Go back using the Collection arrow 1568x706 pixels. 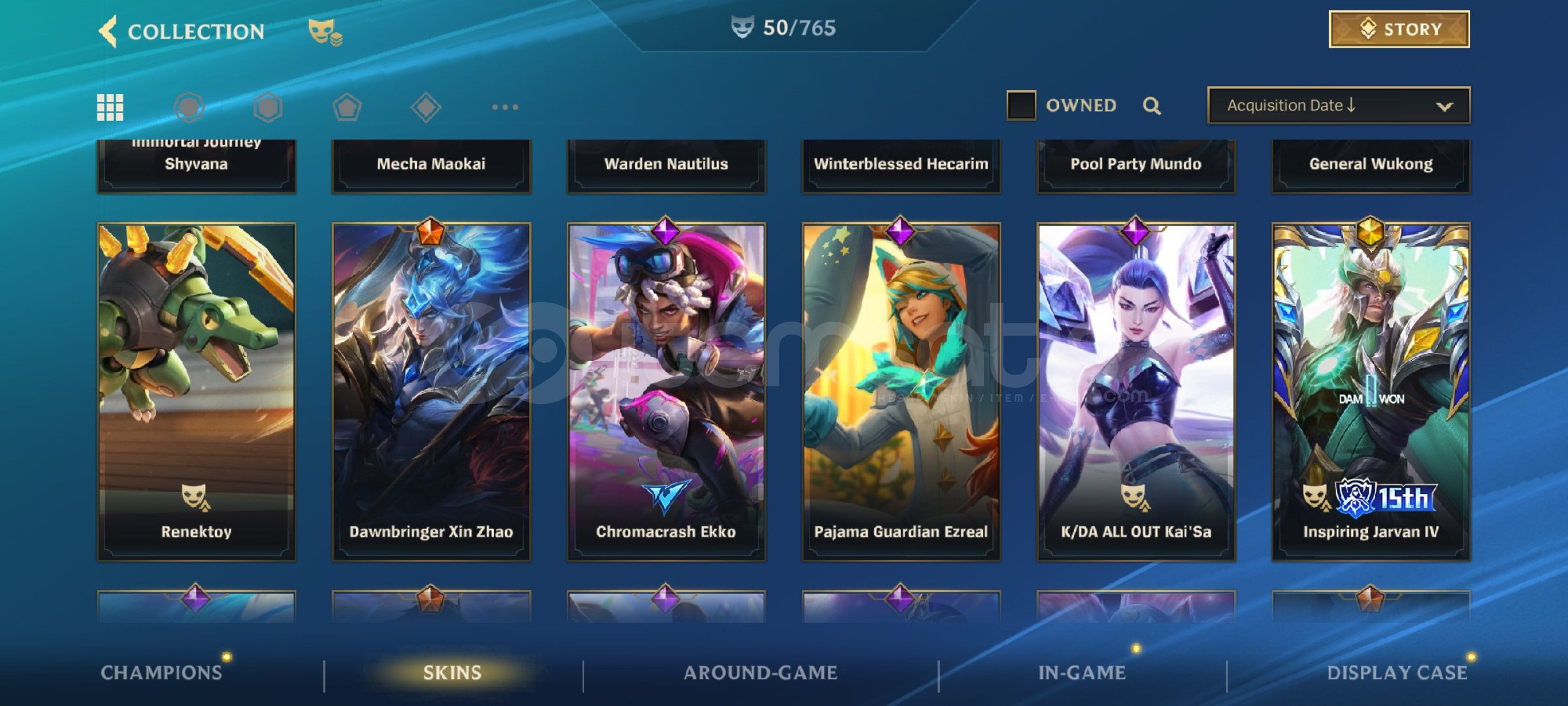pyautogui.click(x=108, y=31)
